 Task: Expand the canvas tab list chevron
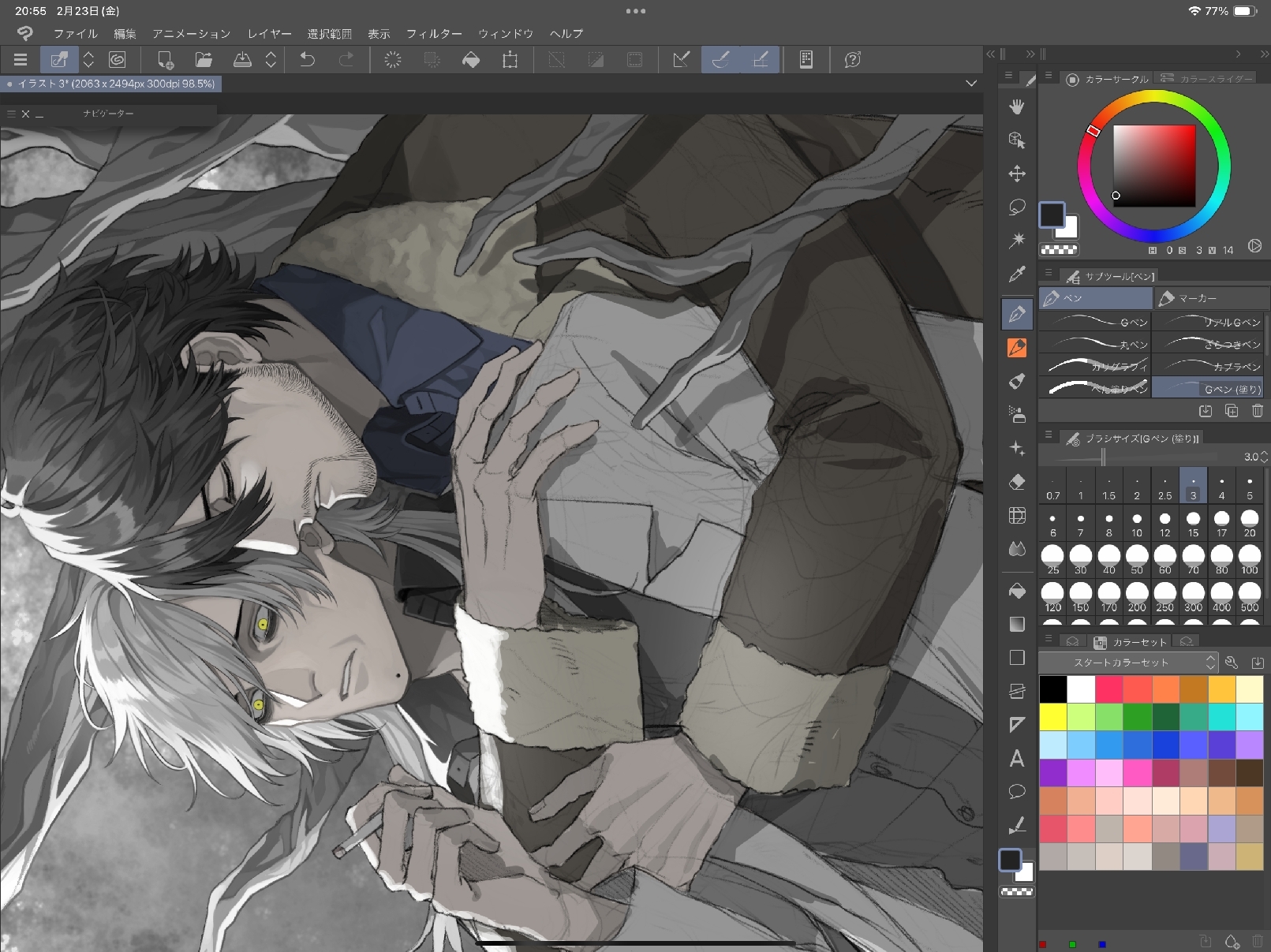coord(971,84)
